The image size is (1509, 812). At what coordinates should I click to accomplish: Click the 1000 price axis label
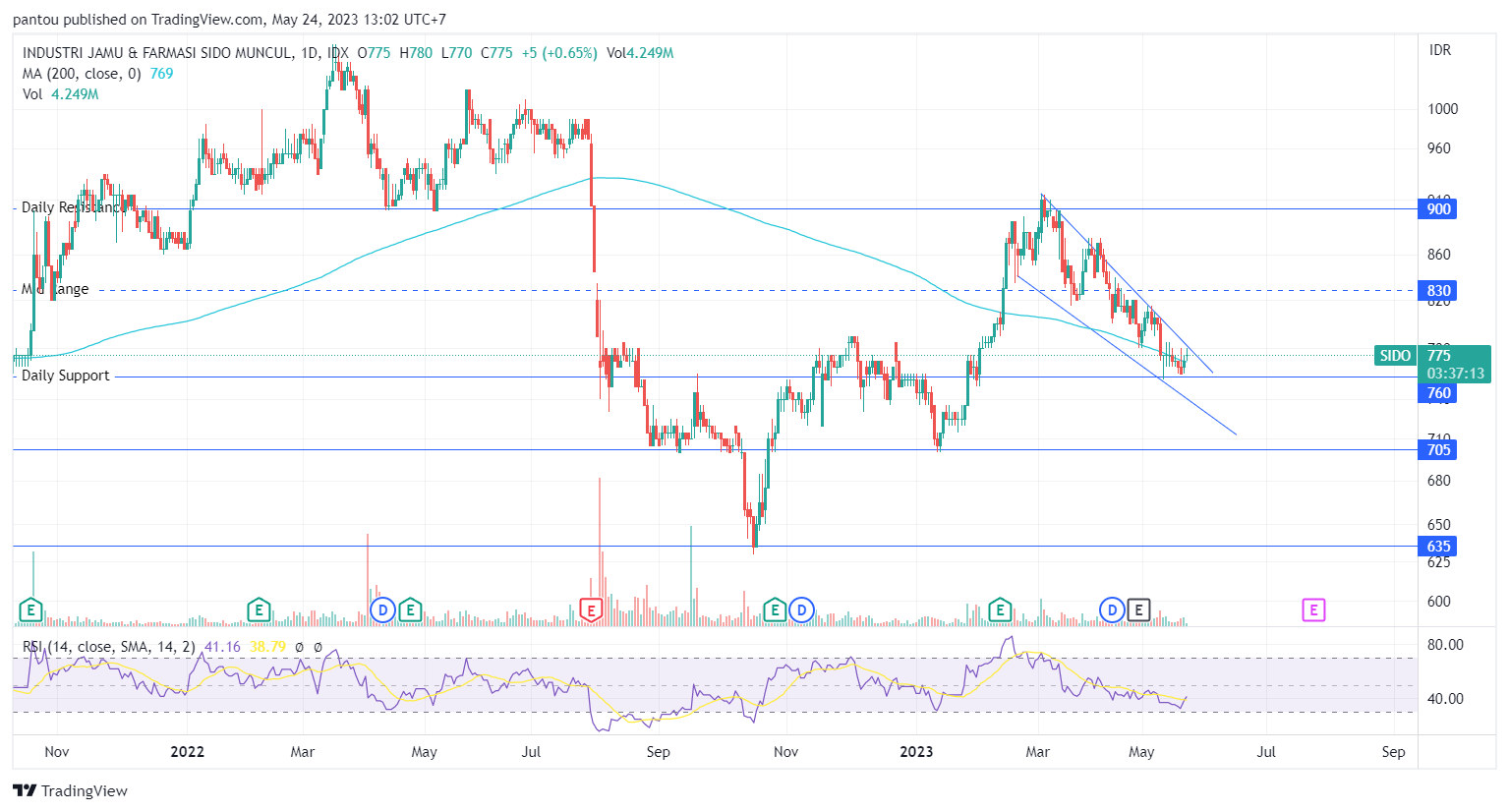(x=1442, y=109)
